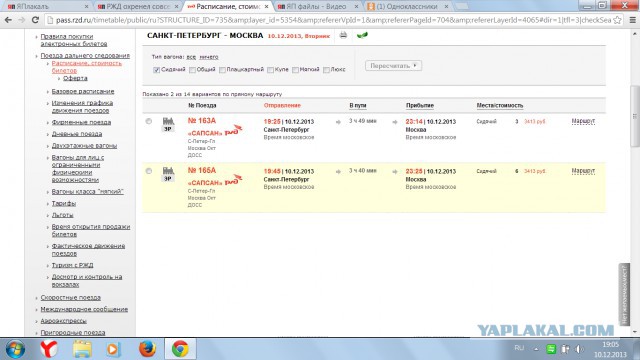Sort by Прибытие column header
640x360 pixels.
point(420,105)
